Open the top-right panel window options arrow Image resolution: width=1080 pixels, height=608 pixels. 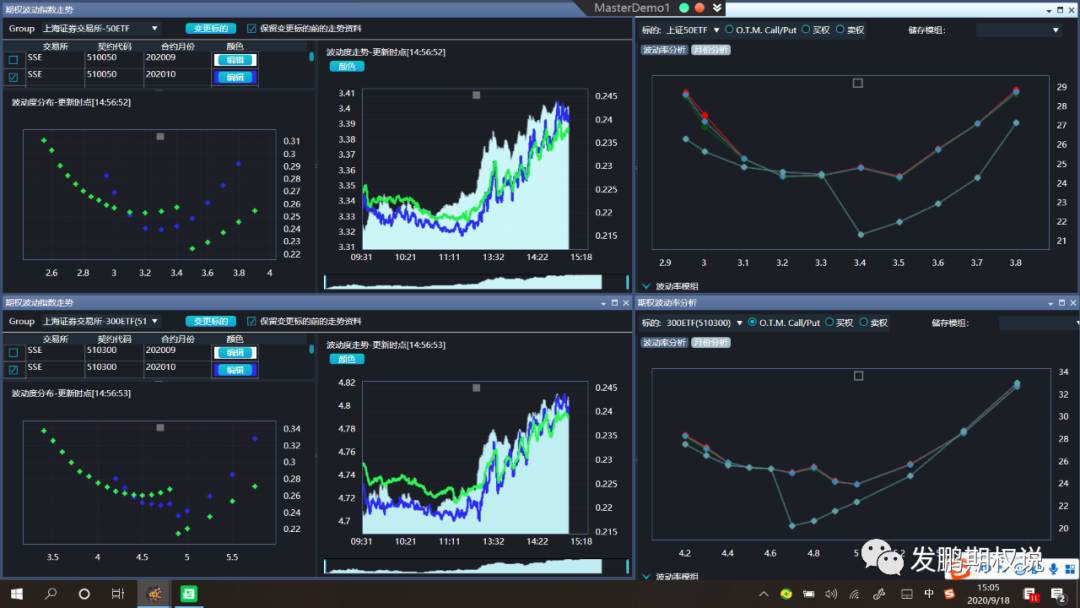click(1048, 10)
